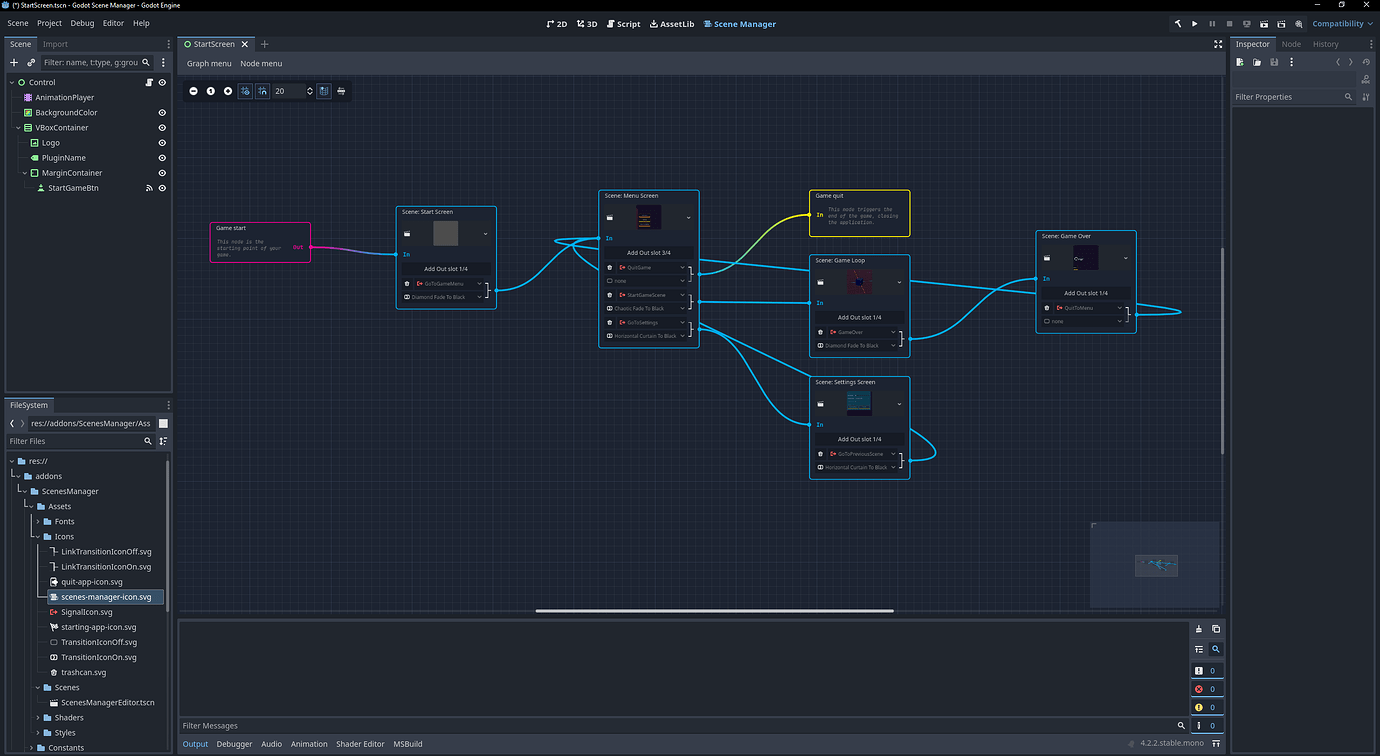Click the auto-arrange nodes grid icon

click(341, 91)
